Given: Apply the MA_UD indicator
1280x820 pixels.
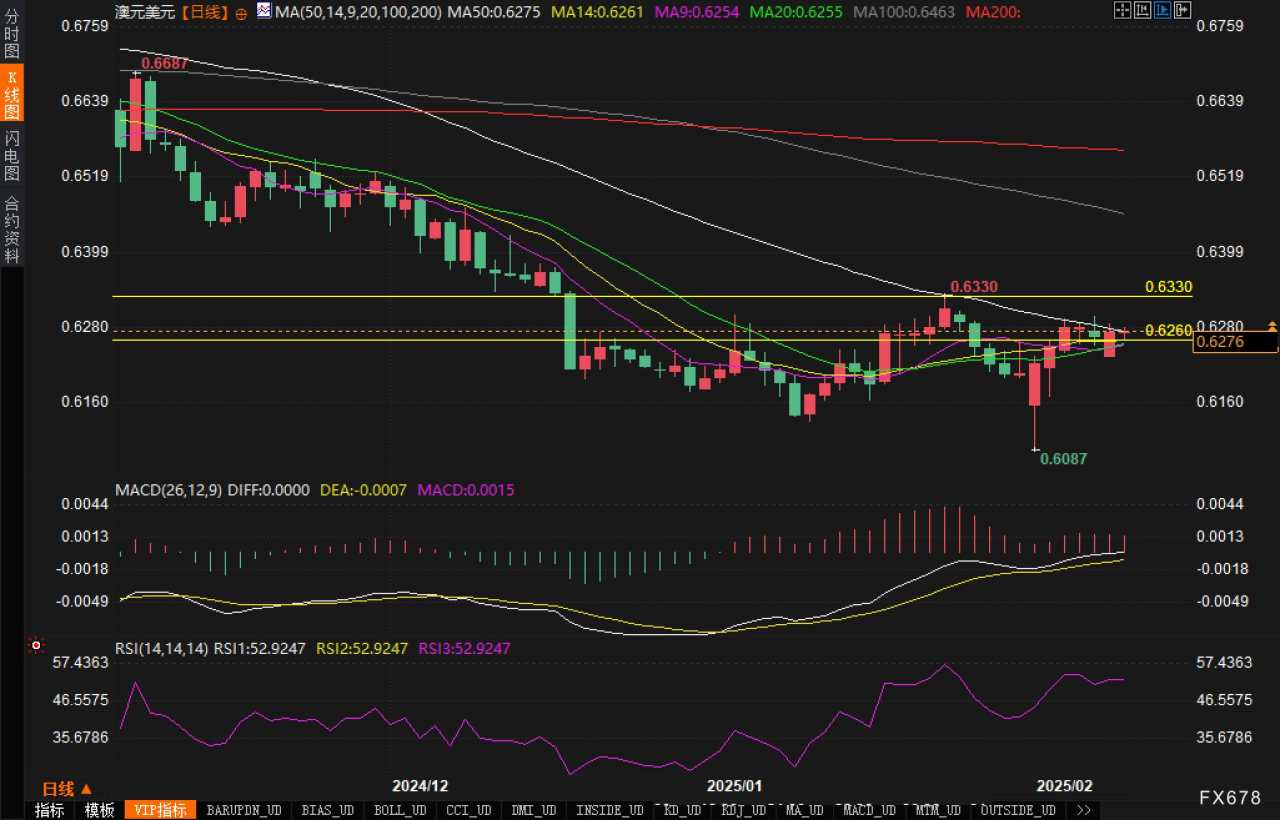Looking at the screenshot, I should (x=805, y=810).
